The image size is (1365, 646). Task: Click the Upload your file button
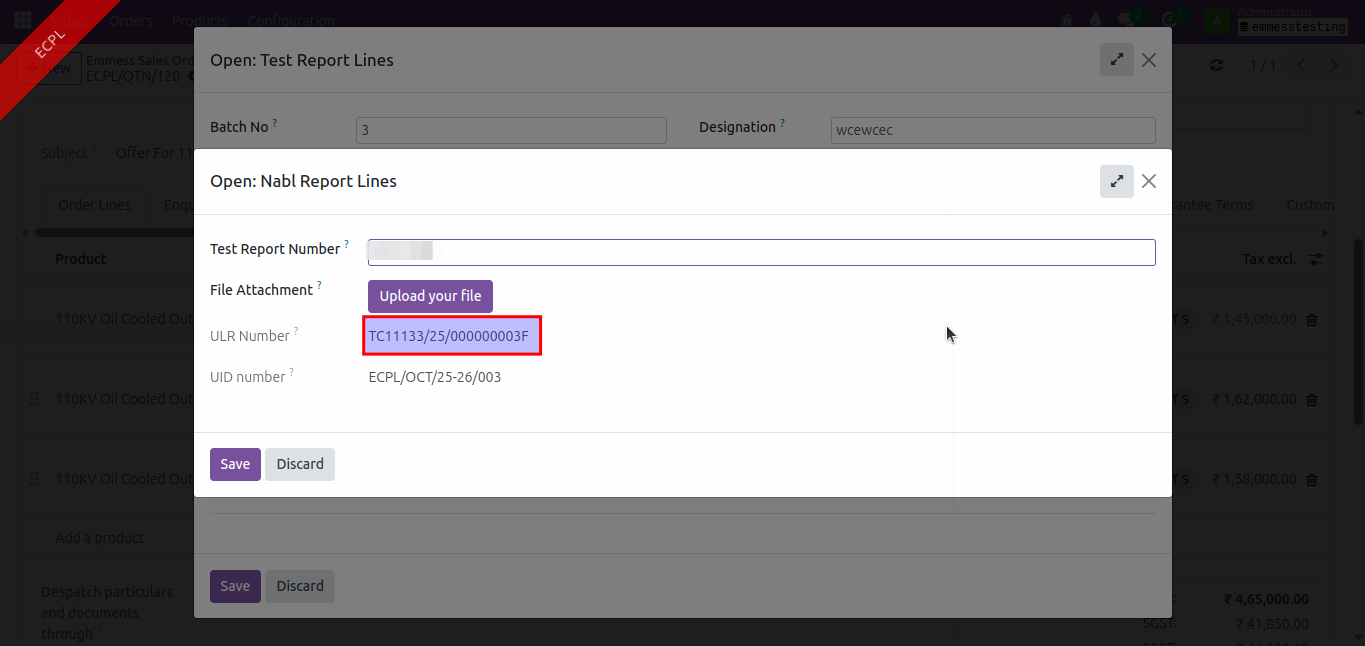430,296
